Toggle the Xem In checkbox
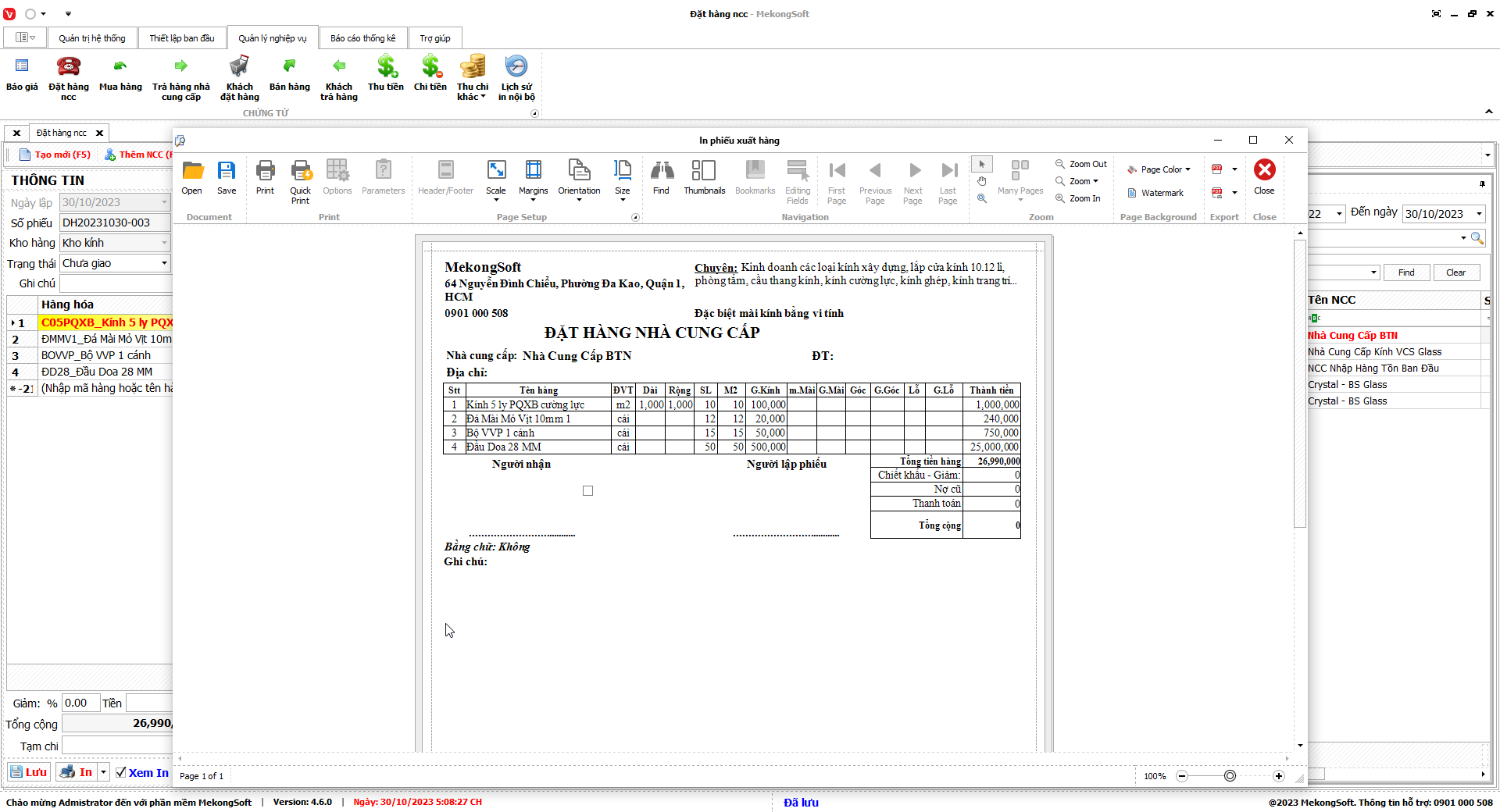The height and width of the screenshot is (812, 1500). point(121,772)
